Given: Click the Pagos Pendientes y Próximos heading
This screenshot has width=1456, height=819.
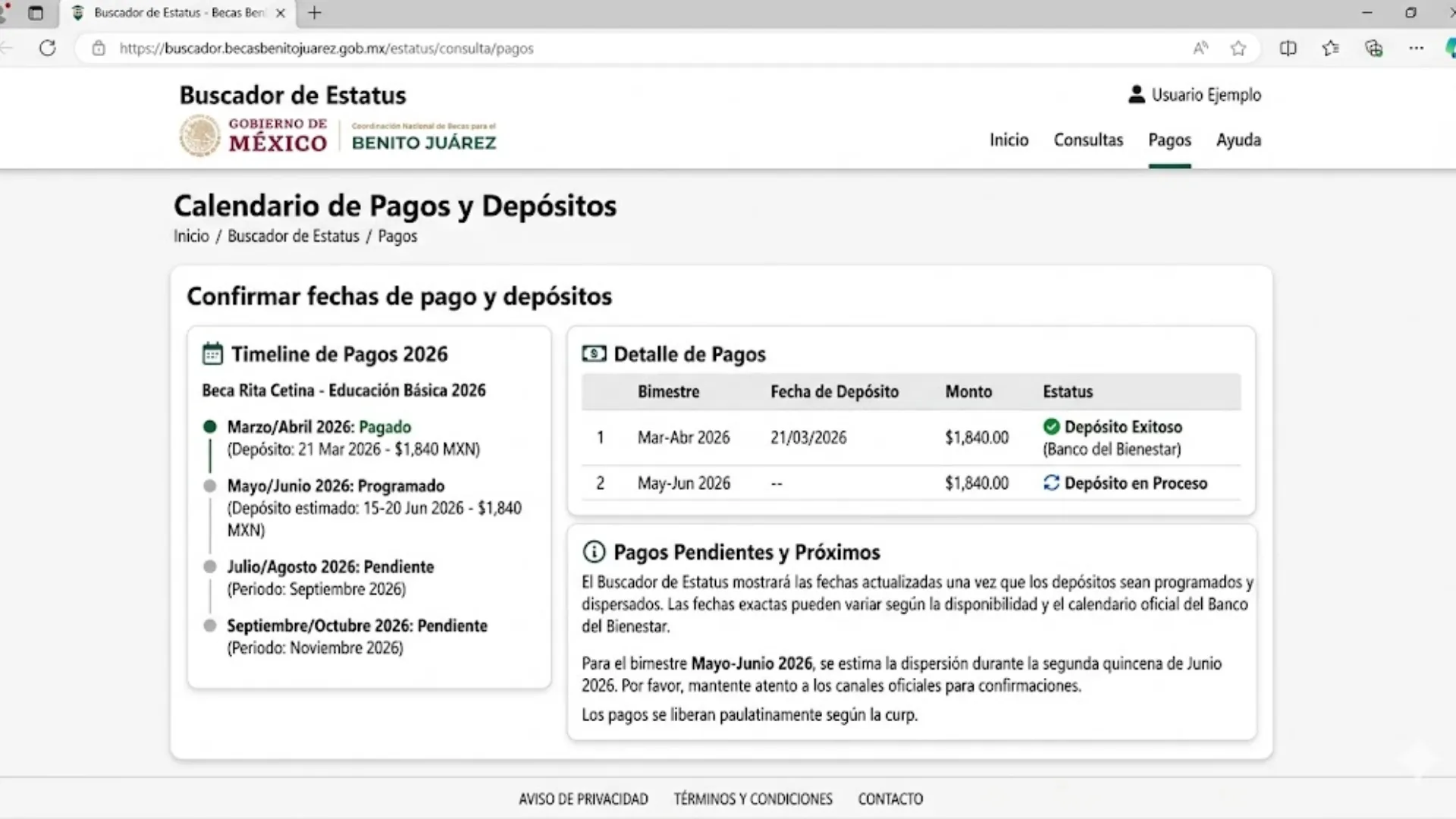Looking at the screenshot, I should 746,552.
